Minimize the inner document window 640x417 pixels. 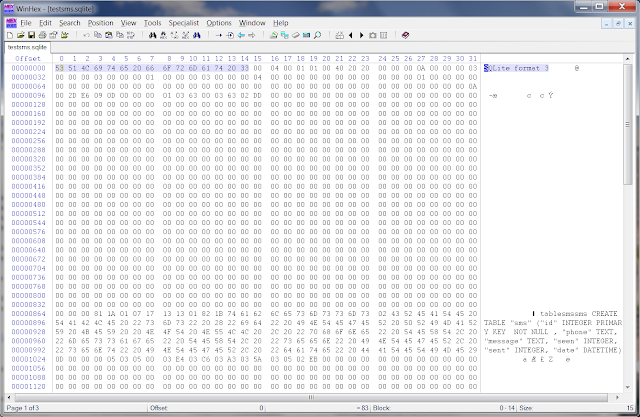click(607, 24)
